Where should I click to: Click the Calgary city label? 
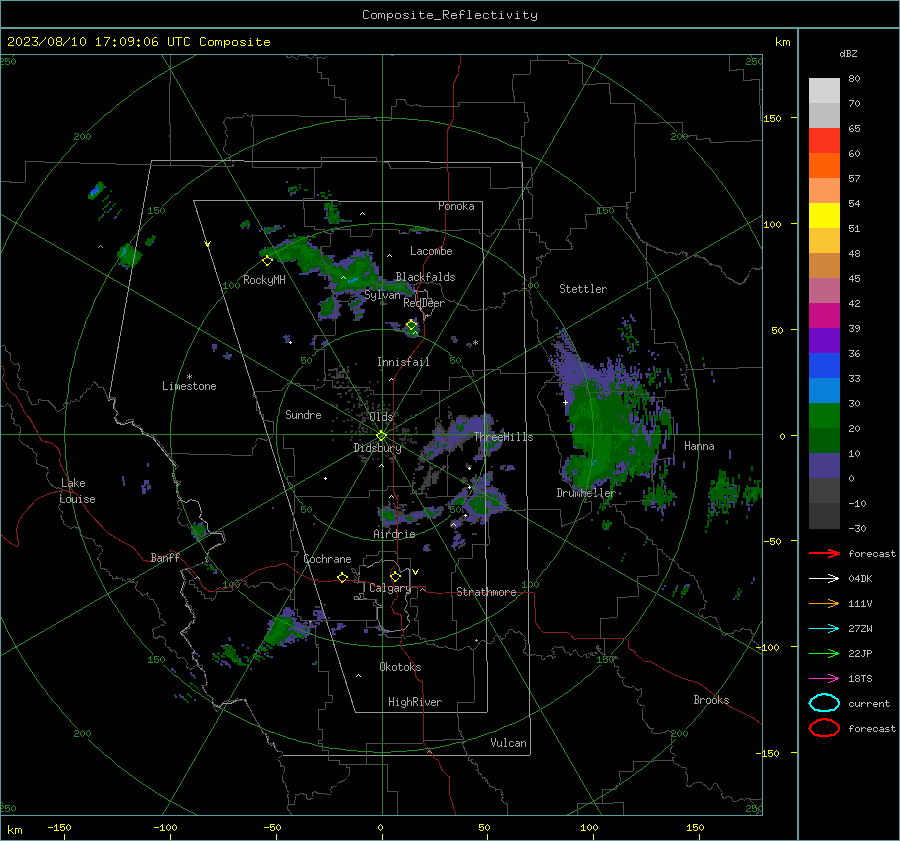click(x=390, y=588)
